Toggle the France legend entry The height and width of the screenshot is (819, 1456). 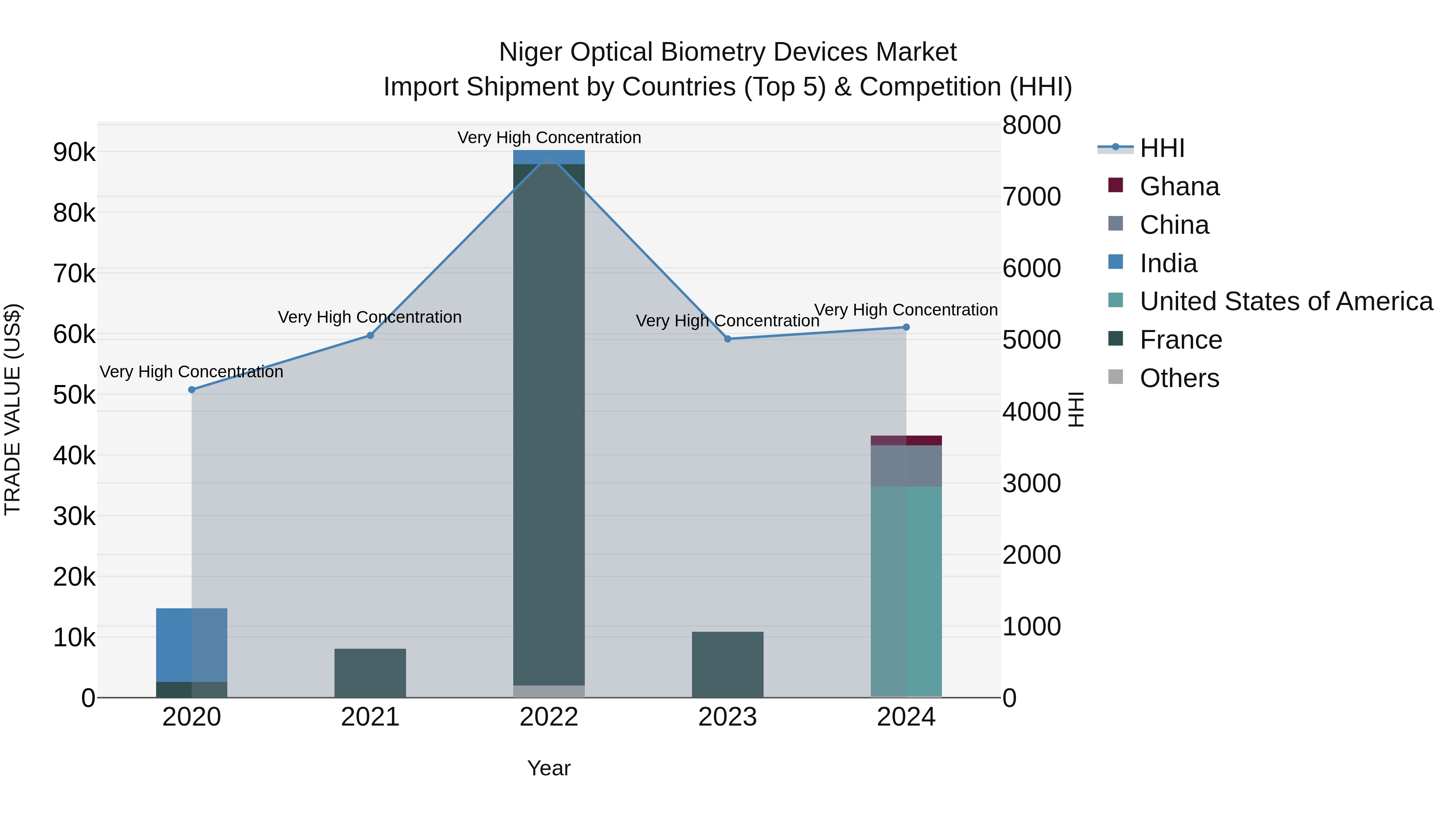pos(1165,339)
